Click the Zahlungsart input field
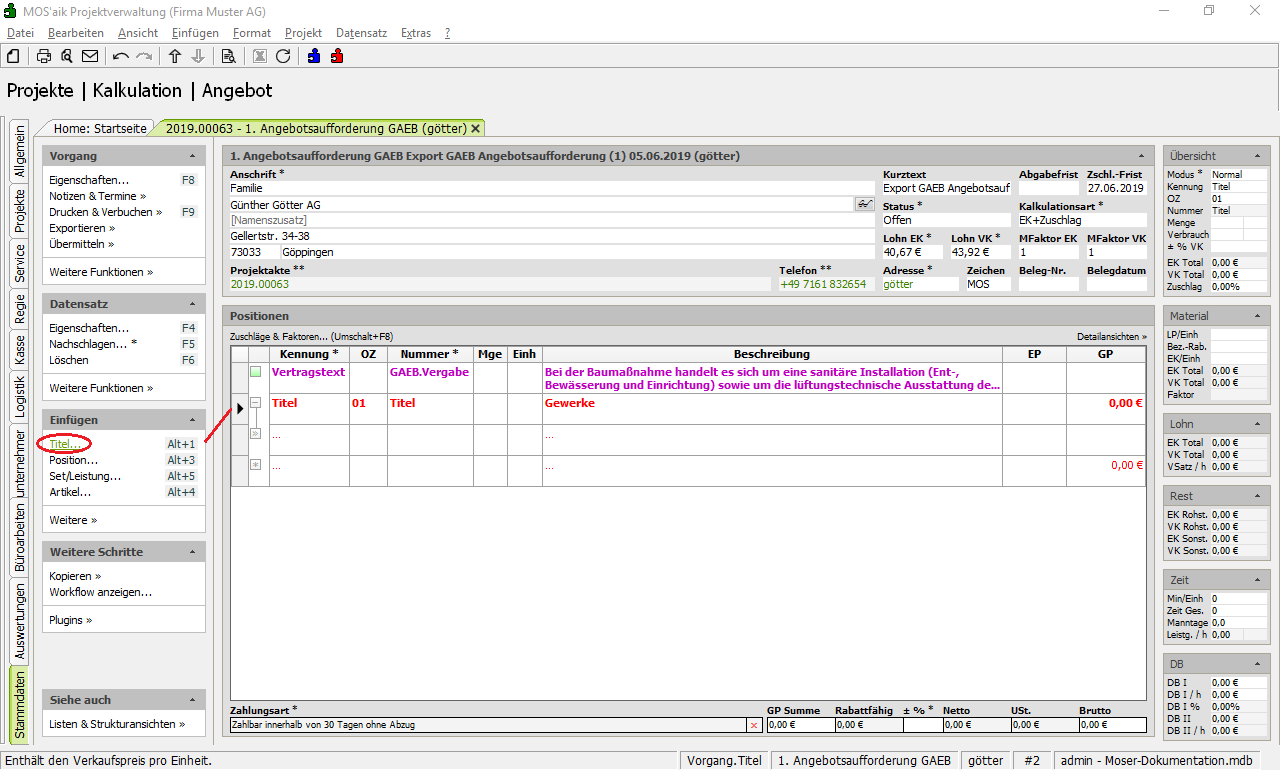Viewport: 1280px width, 770px height. click(488, 725)
